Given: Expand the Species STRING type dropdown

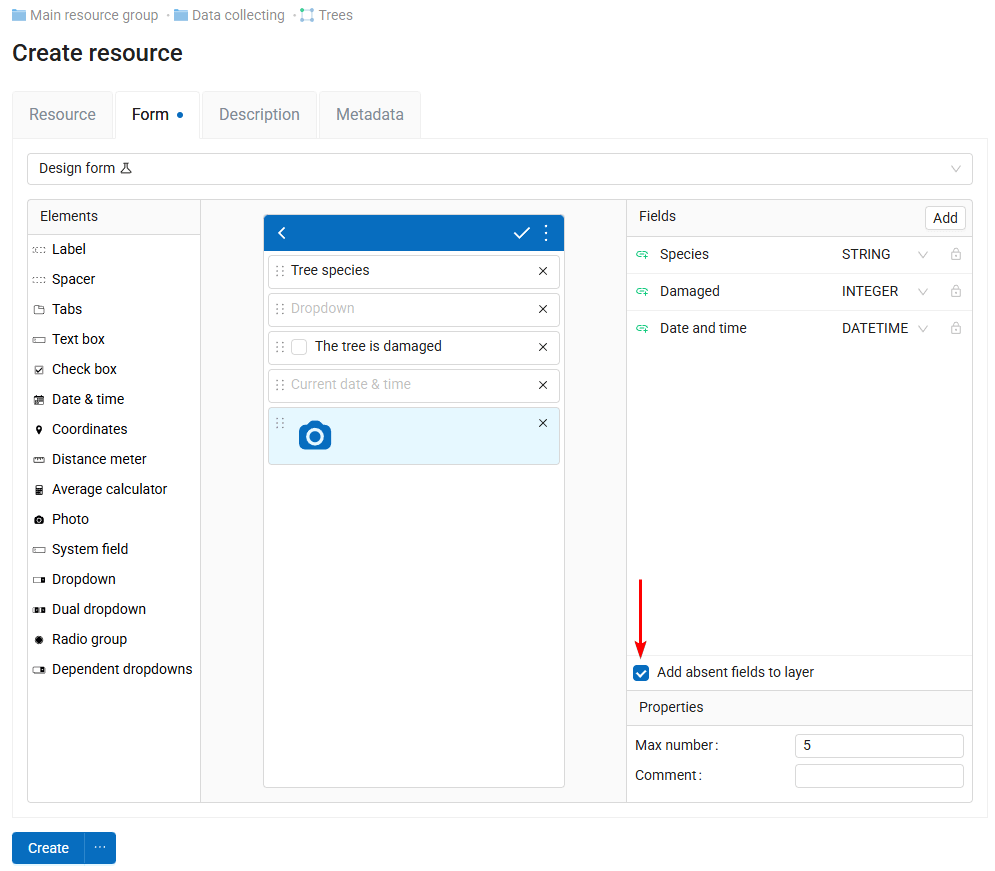Looking at the screenshot, I should (x=923, y=255).
